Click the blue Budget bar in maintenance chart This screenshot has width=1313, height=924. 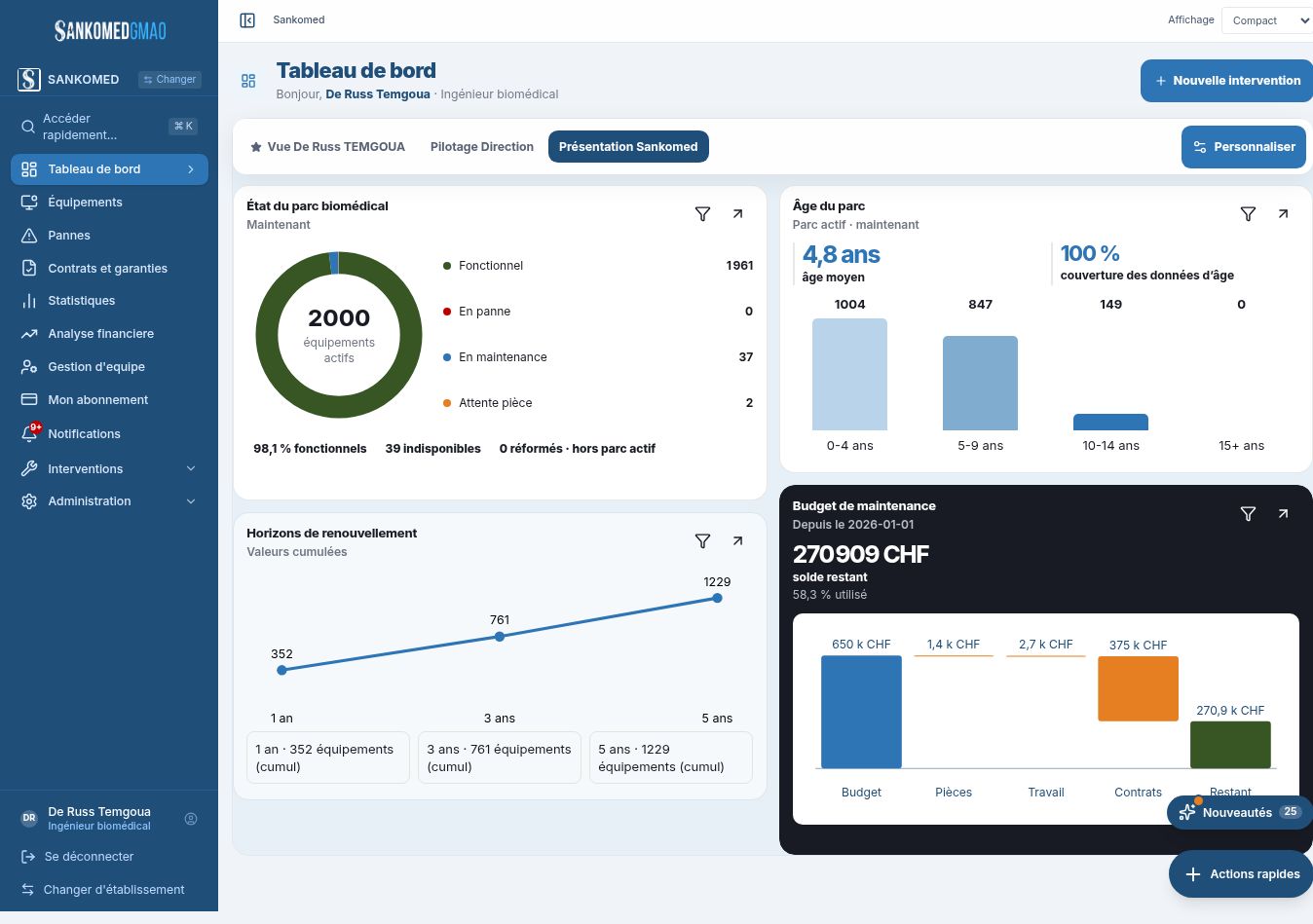(861, 713)
